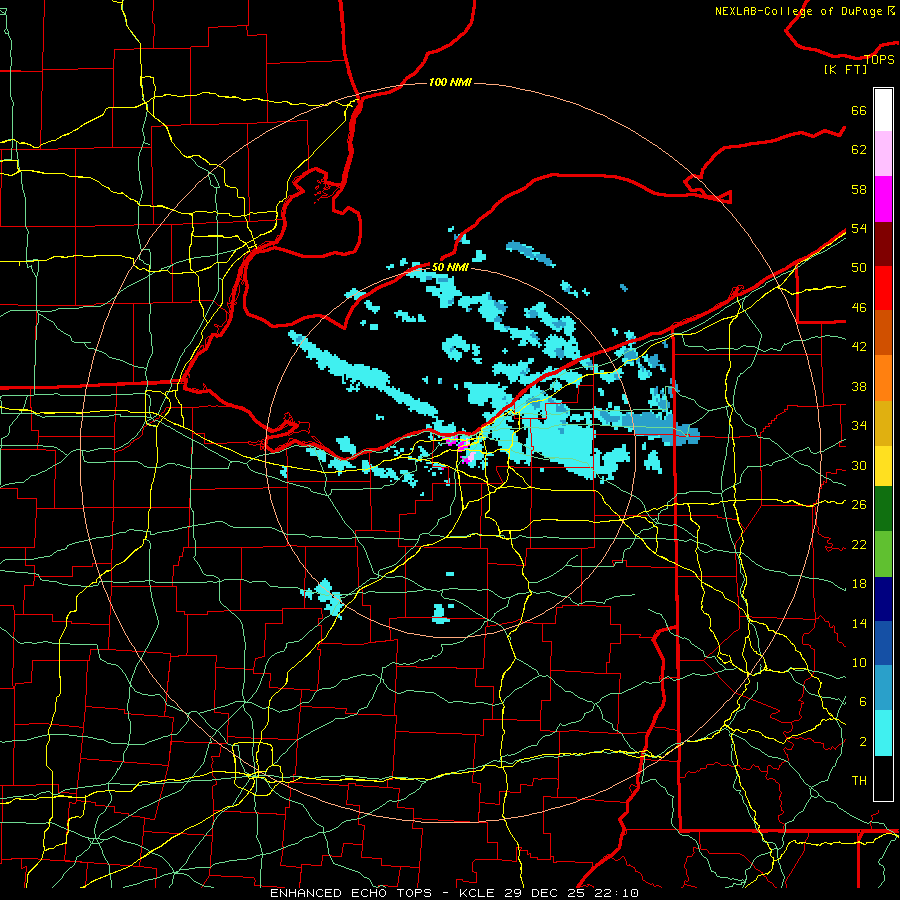
Task: Click the cyan band in the legend
Action: pos(883,733)
